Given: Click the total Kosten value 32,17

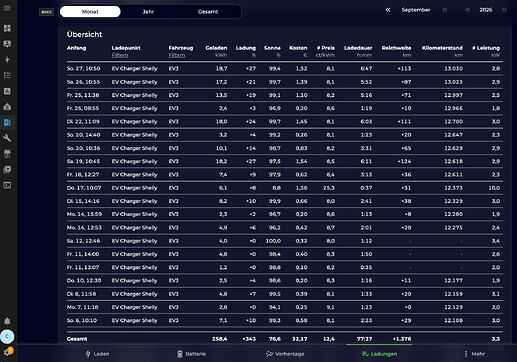Looking at the screenshot, I should tap(300, 339).
